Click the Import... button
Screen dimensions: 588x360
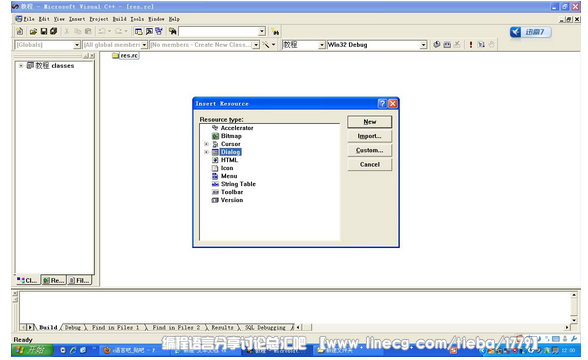click(369, 136)
